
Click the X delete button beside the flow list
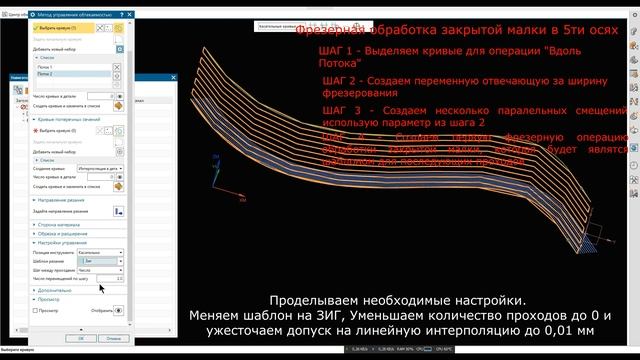point(117,67)
